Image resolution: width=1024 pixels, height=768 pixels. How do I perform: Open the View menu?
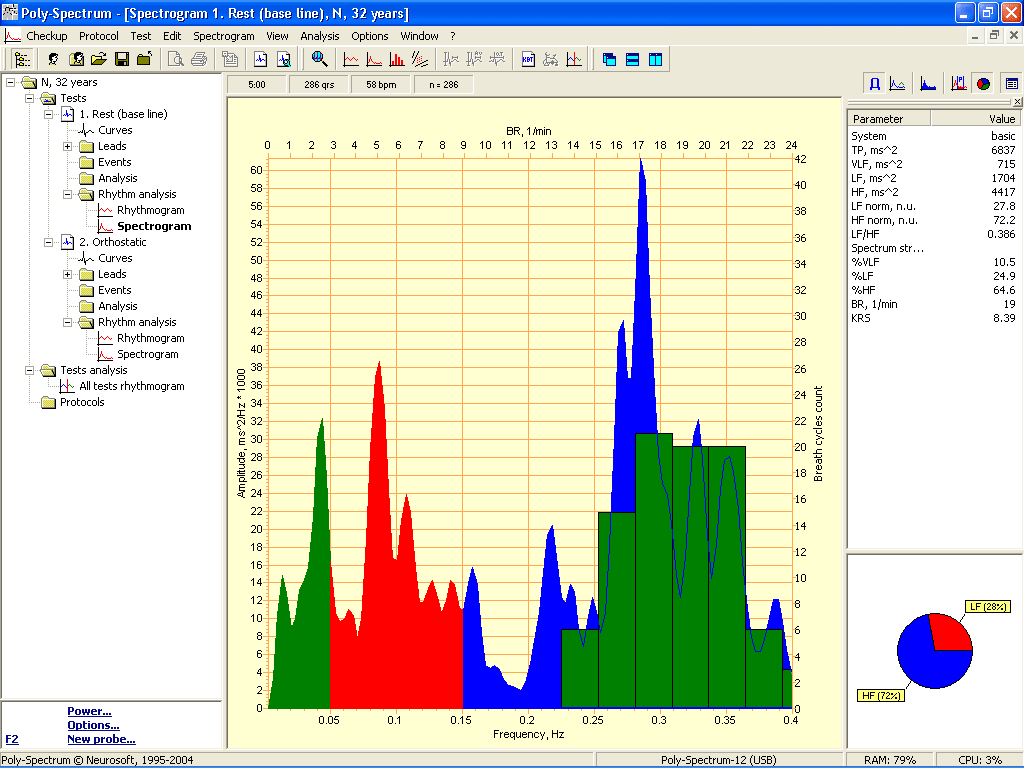click(277, 36)
